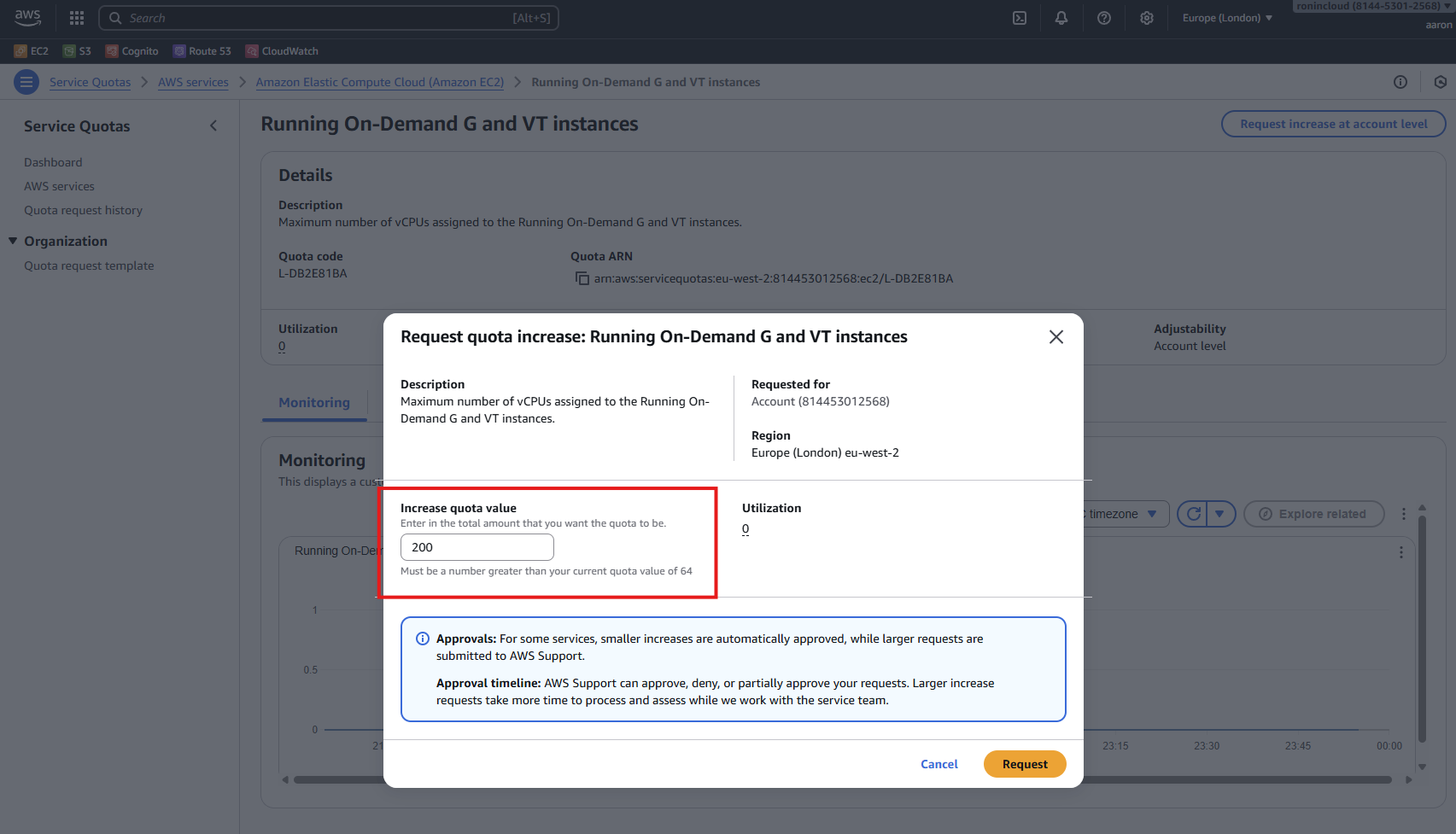Launch the CloudShell terminal icon
The height and width of the screenshot is (834, 1456).
[1020, 18]
